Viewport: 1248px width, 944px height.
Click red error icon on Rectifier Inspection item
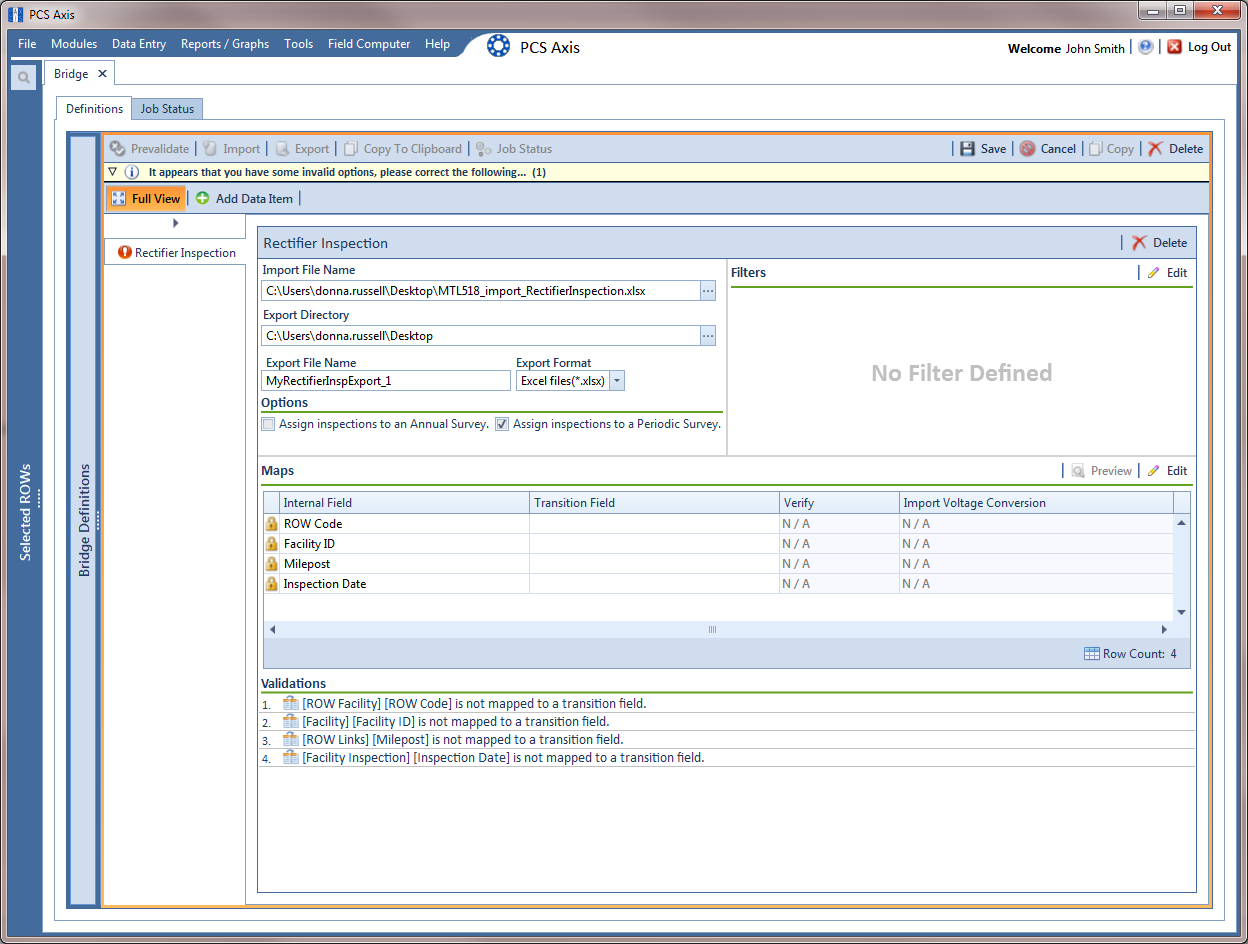pyautogui.click(x=125, y=253)
